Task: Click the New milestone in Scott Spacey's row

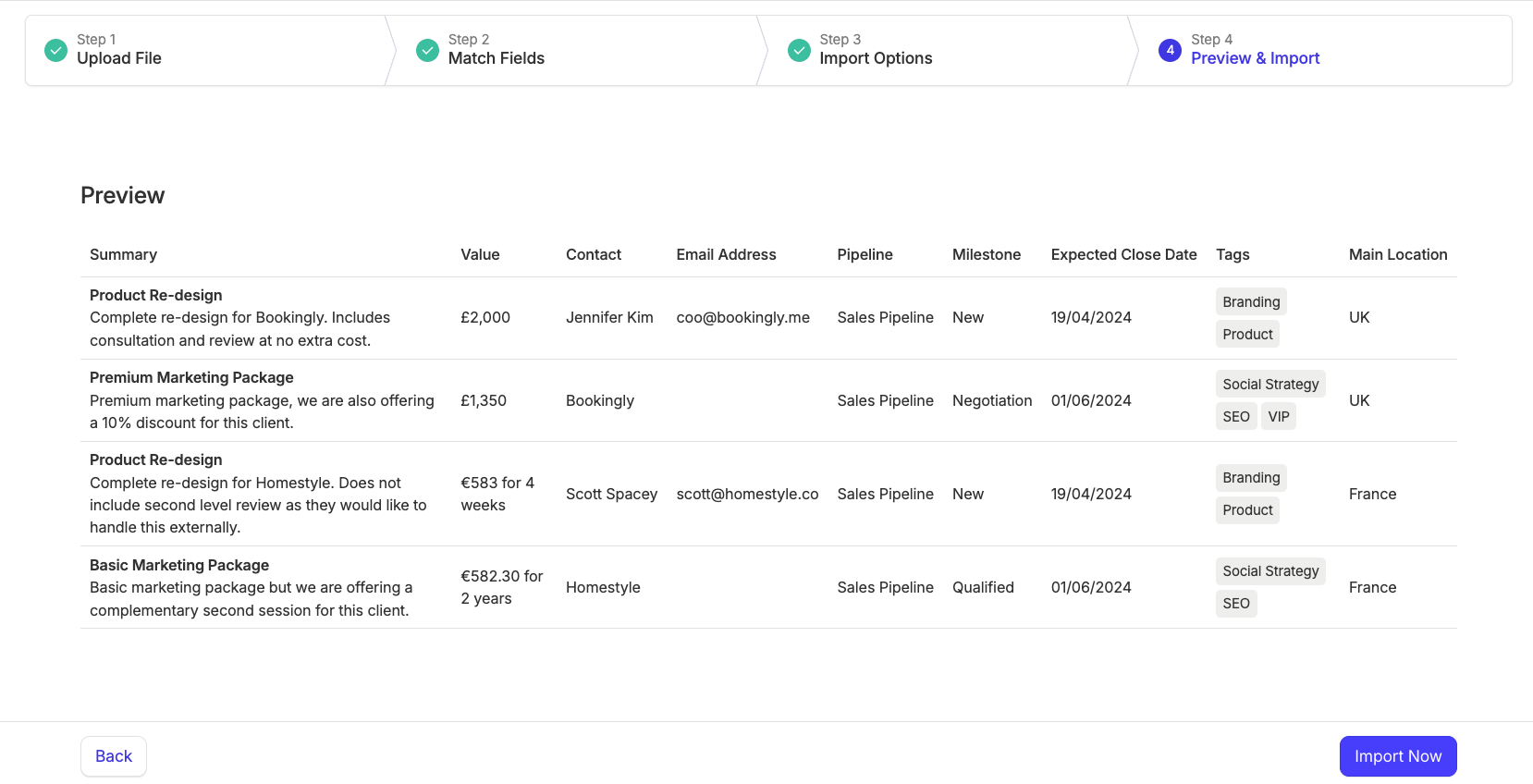Action: click(x=968, y=494)
